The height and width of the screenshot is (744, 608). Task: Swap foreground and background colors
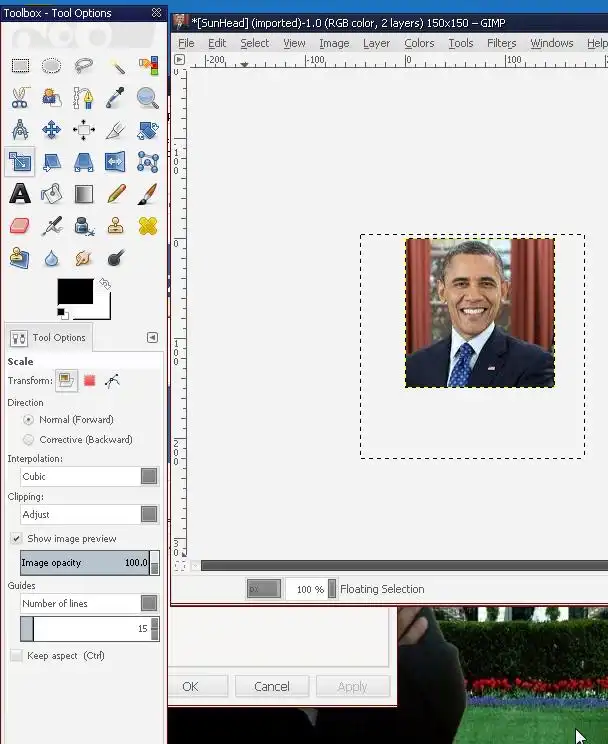(x=105, y=284)
